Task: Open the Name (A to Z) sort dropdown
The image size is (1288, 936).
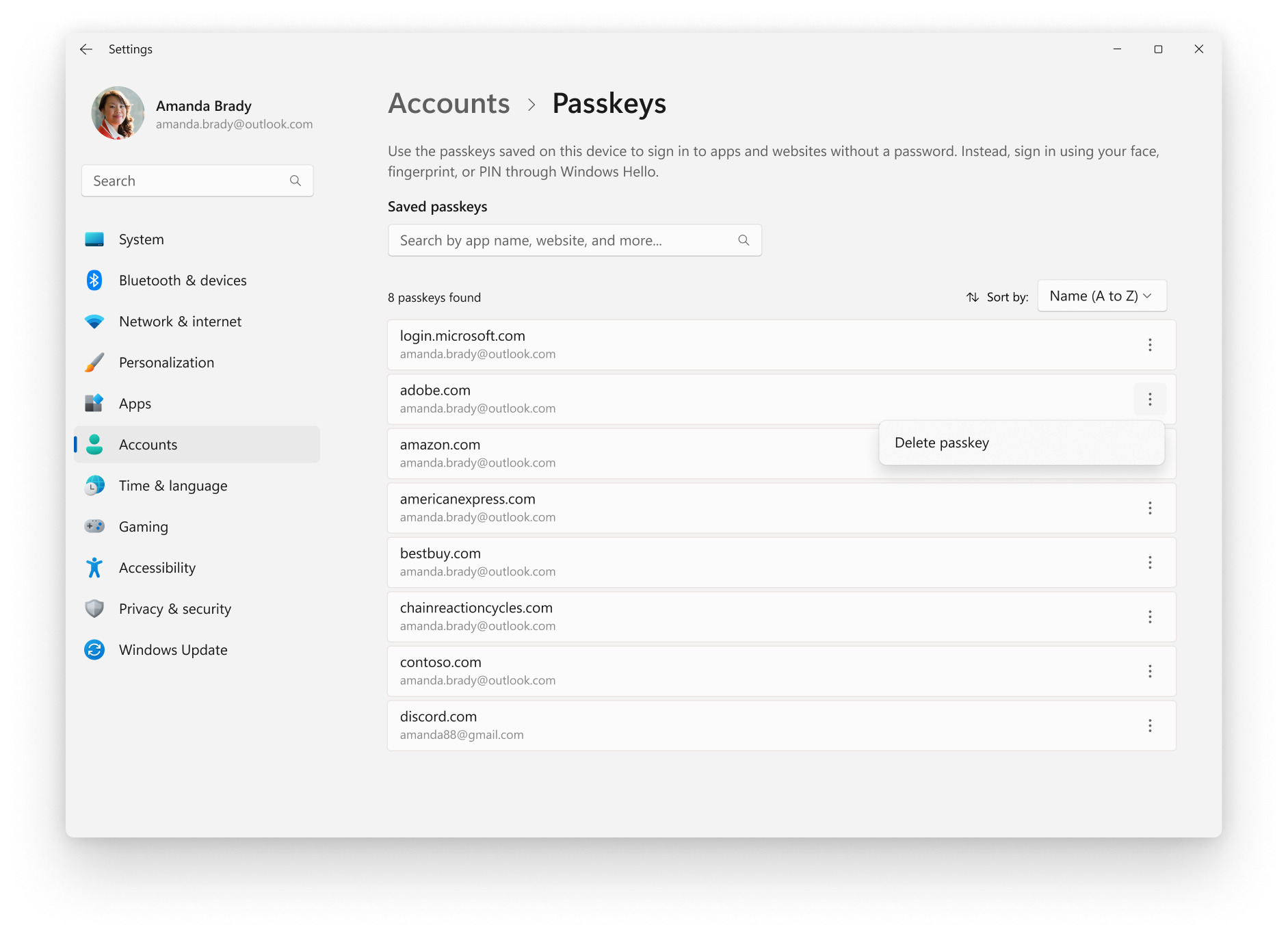Action: pyautogui.click(x=1102, y=296)
